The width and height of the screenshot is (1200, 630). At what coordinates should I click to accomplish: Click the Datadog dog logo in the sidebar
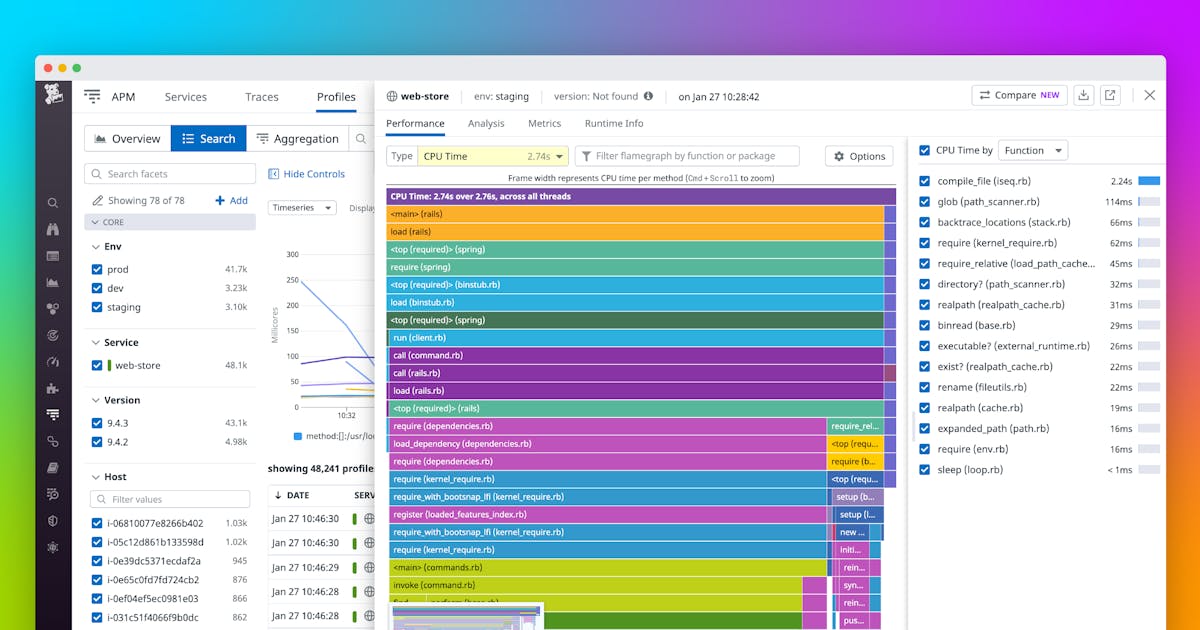tap(52, 96)
